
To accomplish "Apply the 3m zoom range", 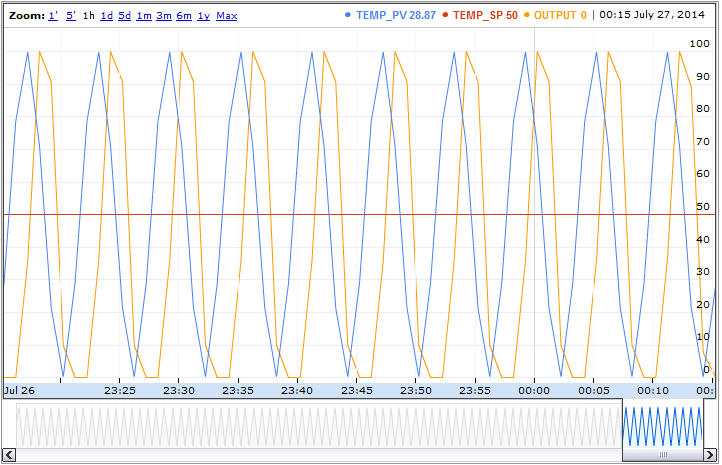I will point(164,16).
